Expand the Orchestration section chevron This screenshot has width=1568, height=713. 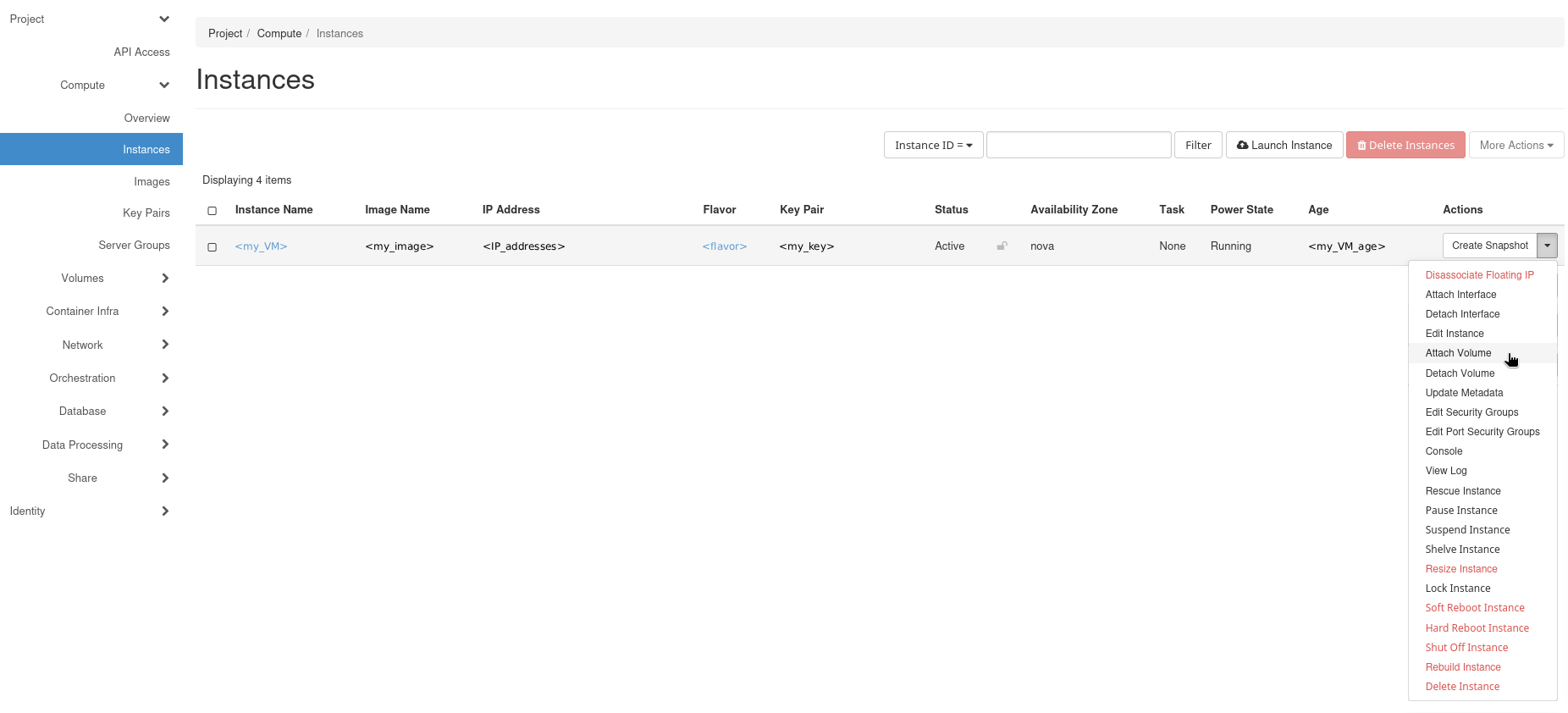165,379
